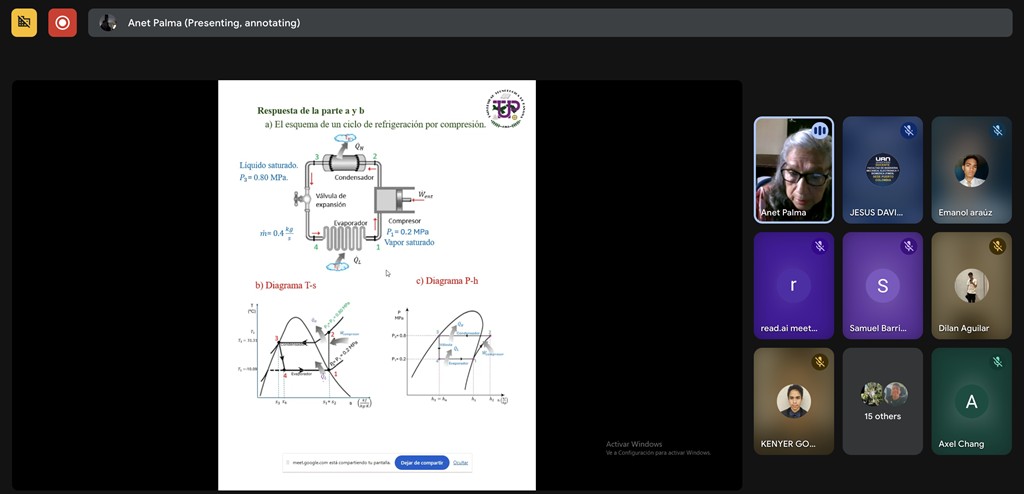Click the presenter avatar in the top bar
This screenshot has width=1024, height=494.
point(108,23)
